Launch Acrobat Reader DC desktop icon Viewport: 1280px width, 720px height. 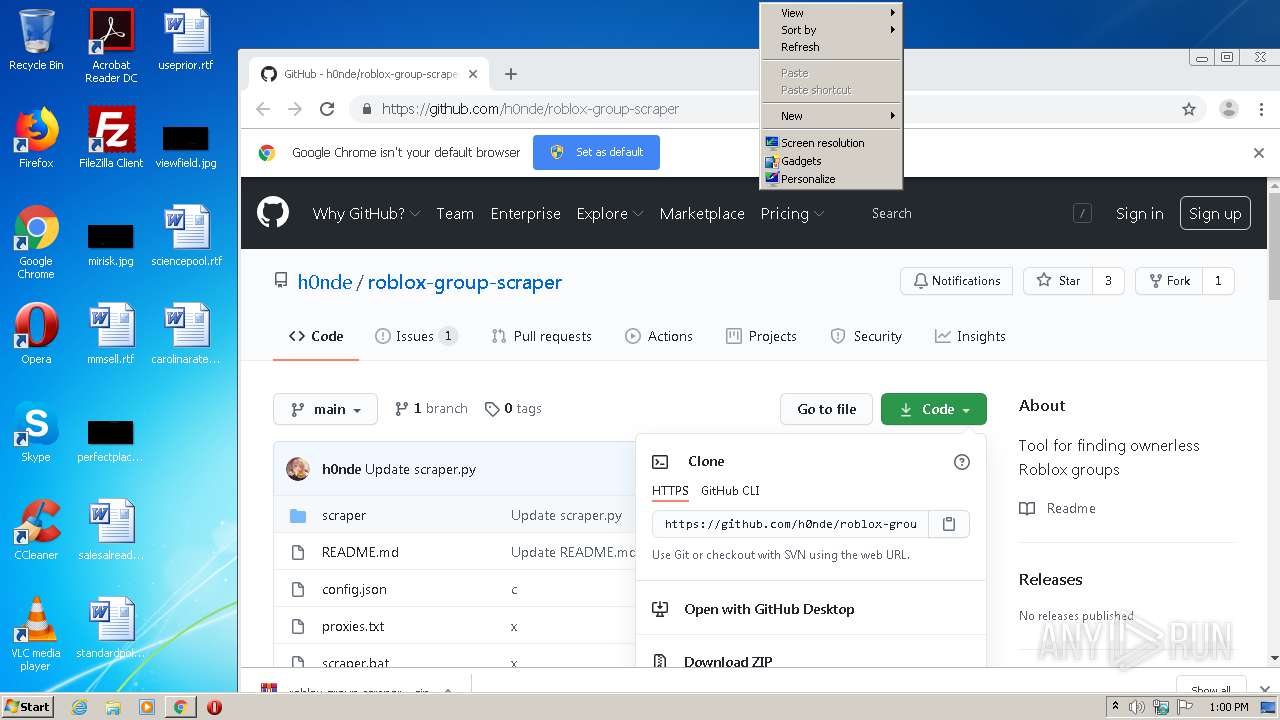click(x=111, y=45)
